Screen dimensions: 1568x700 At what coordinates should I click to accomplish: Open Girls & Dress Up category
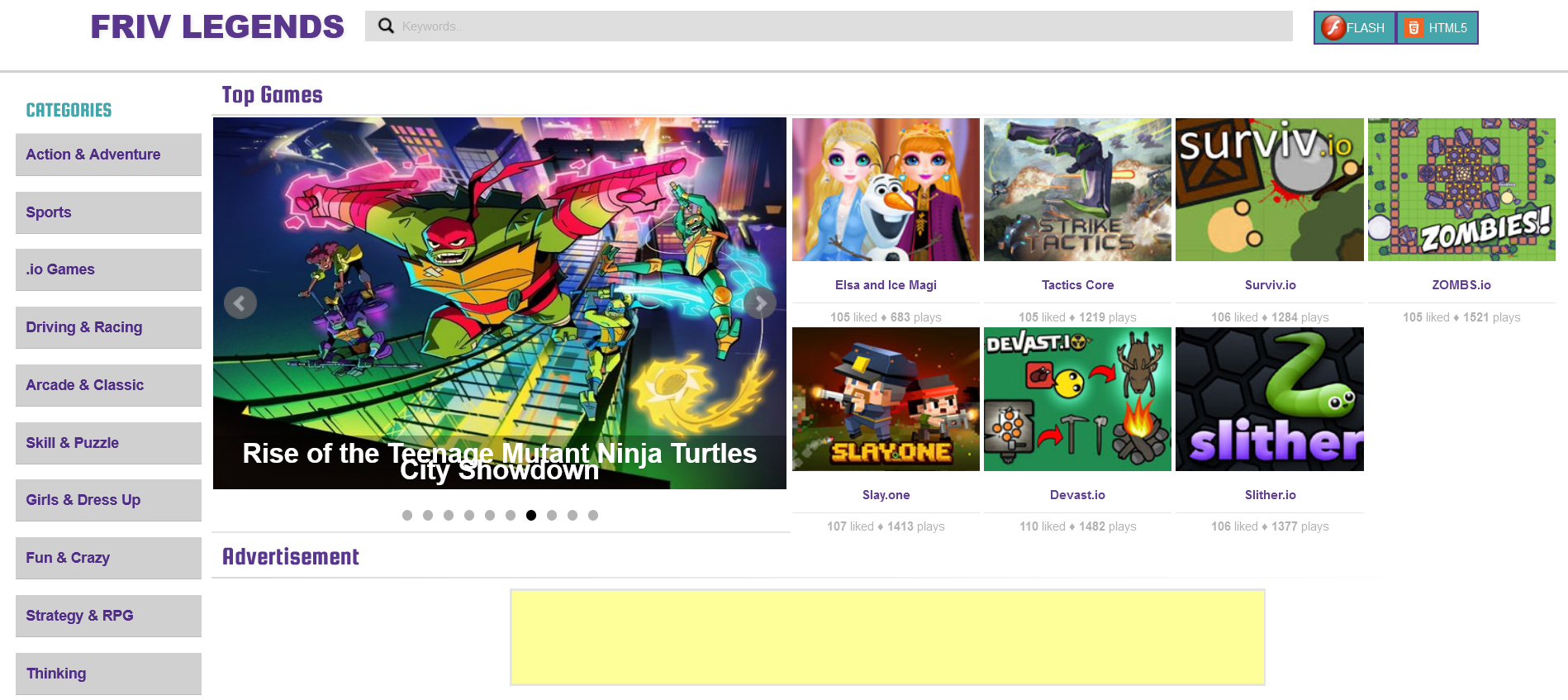[108, 500]
